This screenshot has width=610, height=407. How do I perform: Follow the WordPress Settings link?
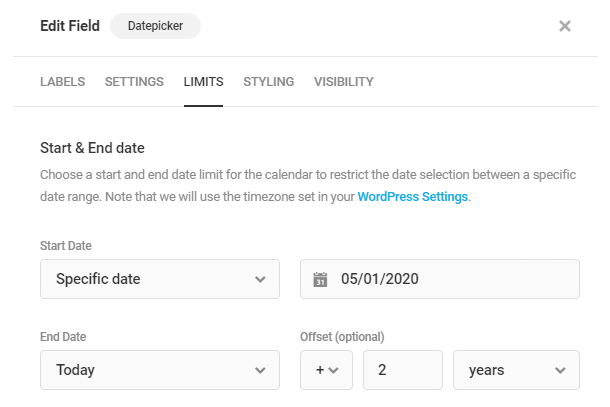pos(412,196)
